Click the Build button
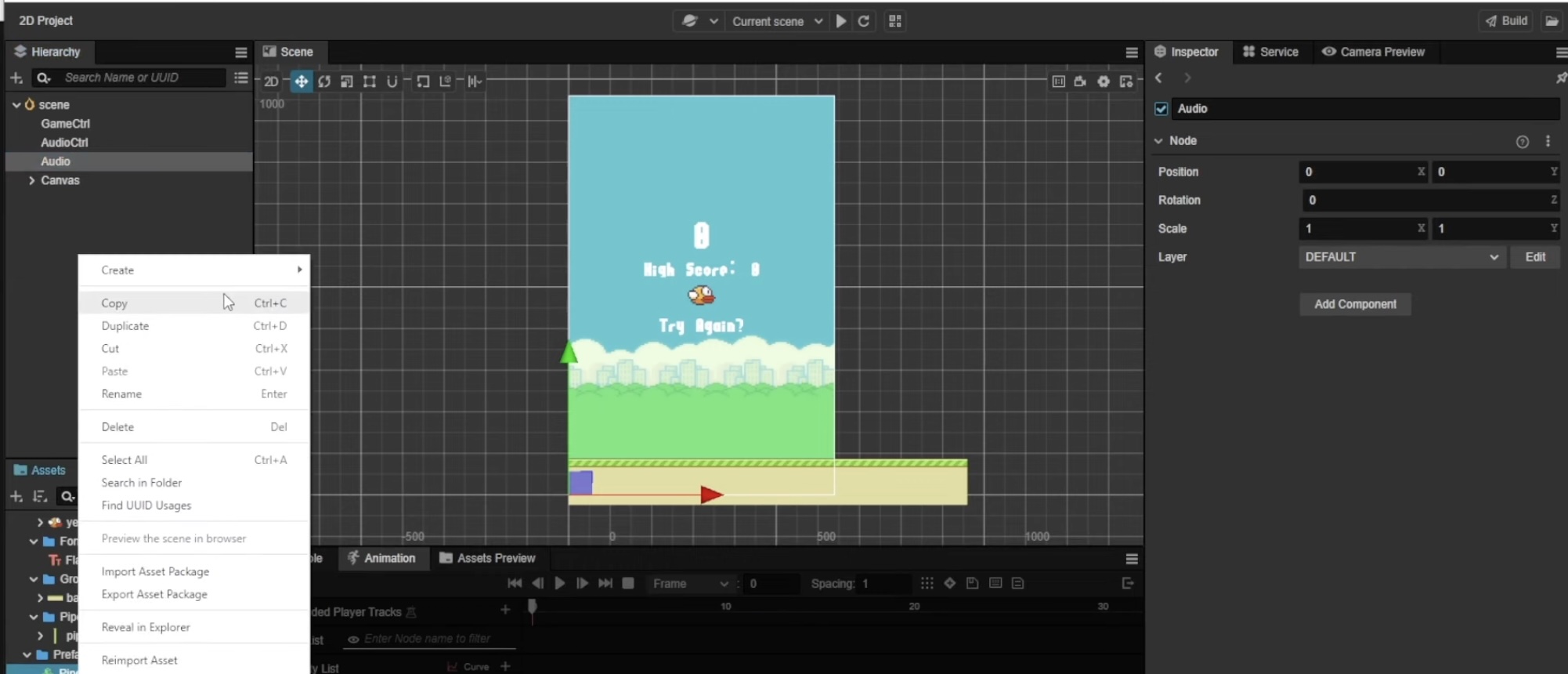 pos(1506,21)
